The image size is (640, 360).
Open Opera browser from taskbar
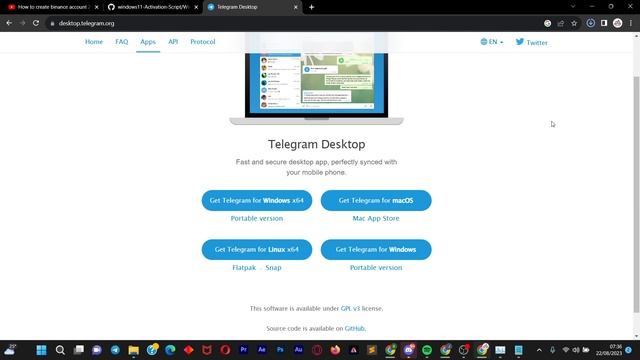click(x=225, y=350)
